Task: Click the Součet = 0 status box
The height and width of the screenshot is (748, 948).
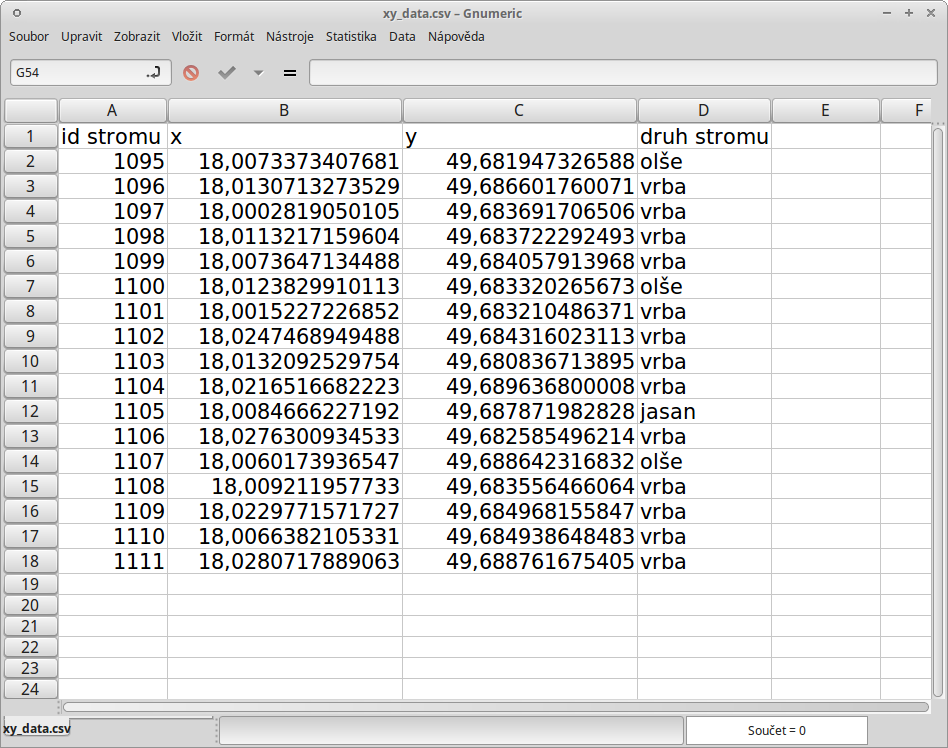Action: 777,730
